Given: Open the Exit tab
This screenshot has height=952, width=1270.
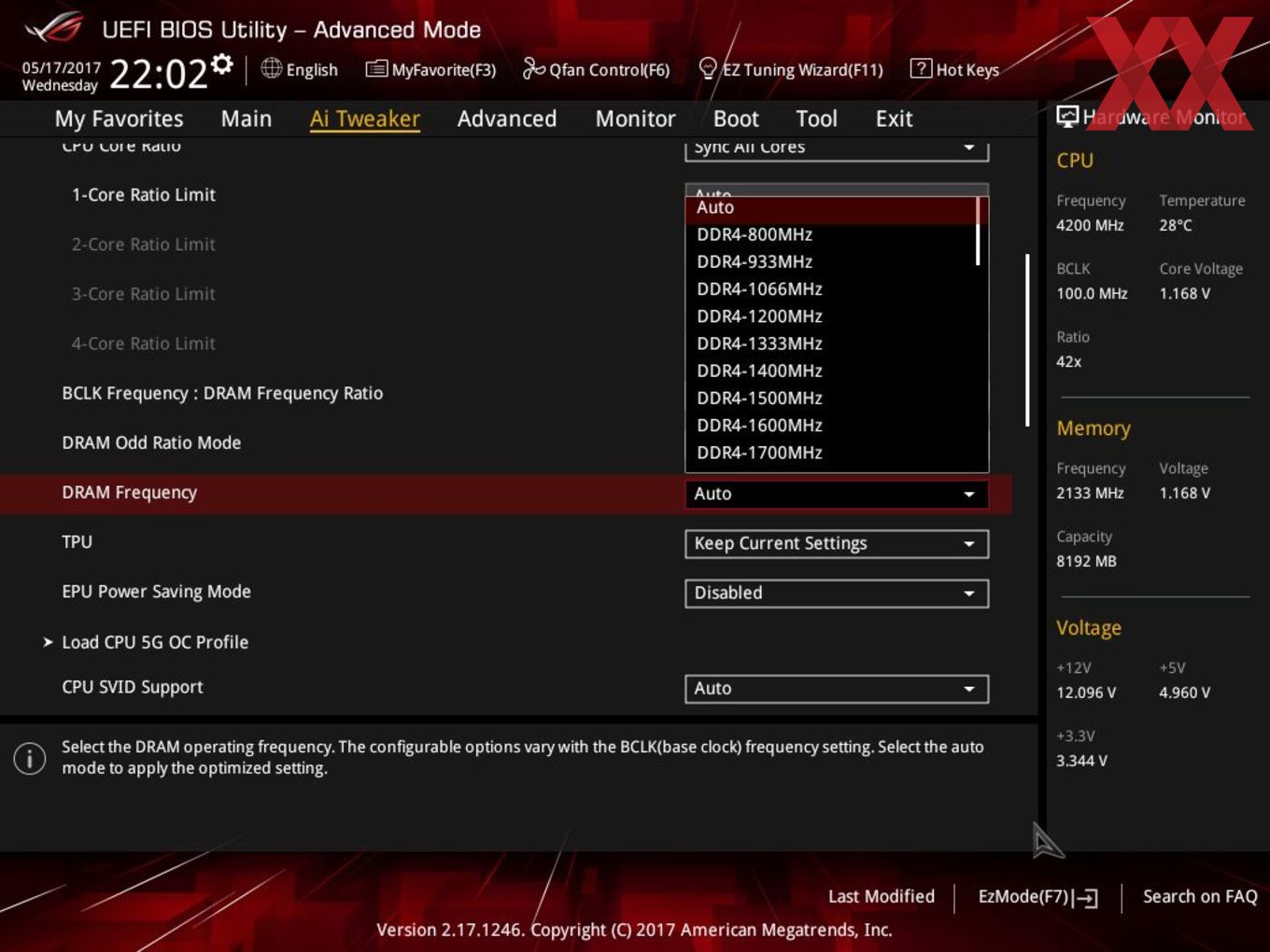Looking at the screenshot, I should 894,119.
